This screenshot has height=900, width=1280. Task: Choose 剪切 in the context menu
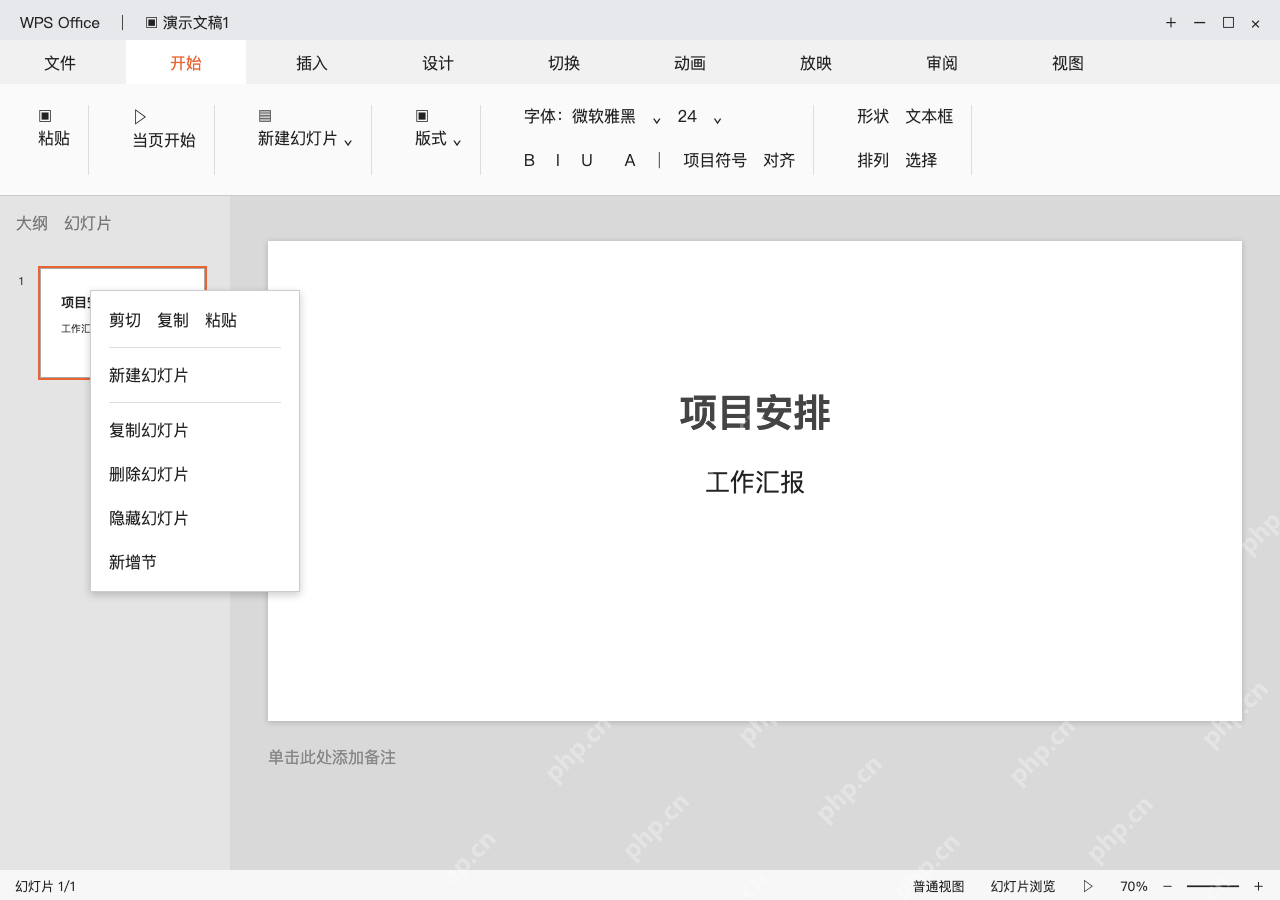[125, 320]
